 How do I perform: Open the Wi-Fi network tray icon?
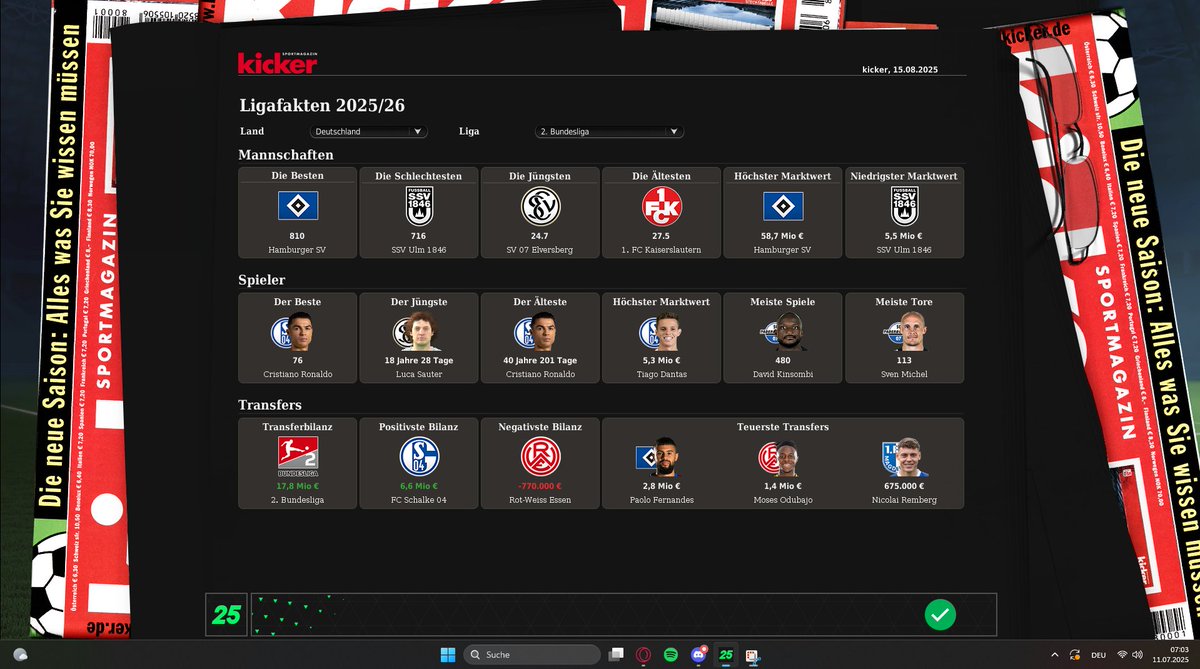[x=1123, y=654]
